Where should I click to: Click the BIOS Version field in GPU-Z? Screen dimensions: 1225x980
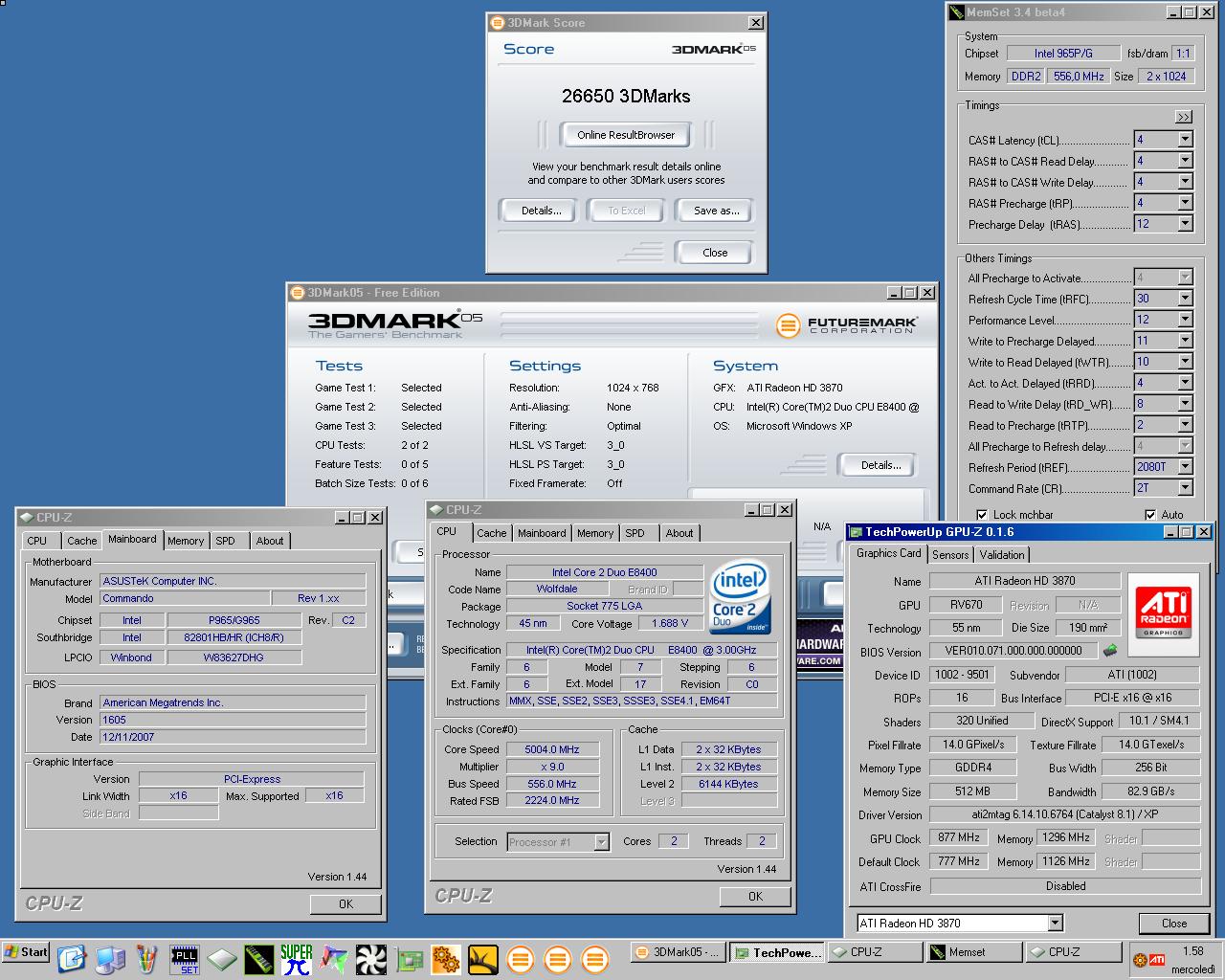click(x=1014, y=651)
